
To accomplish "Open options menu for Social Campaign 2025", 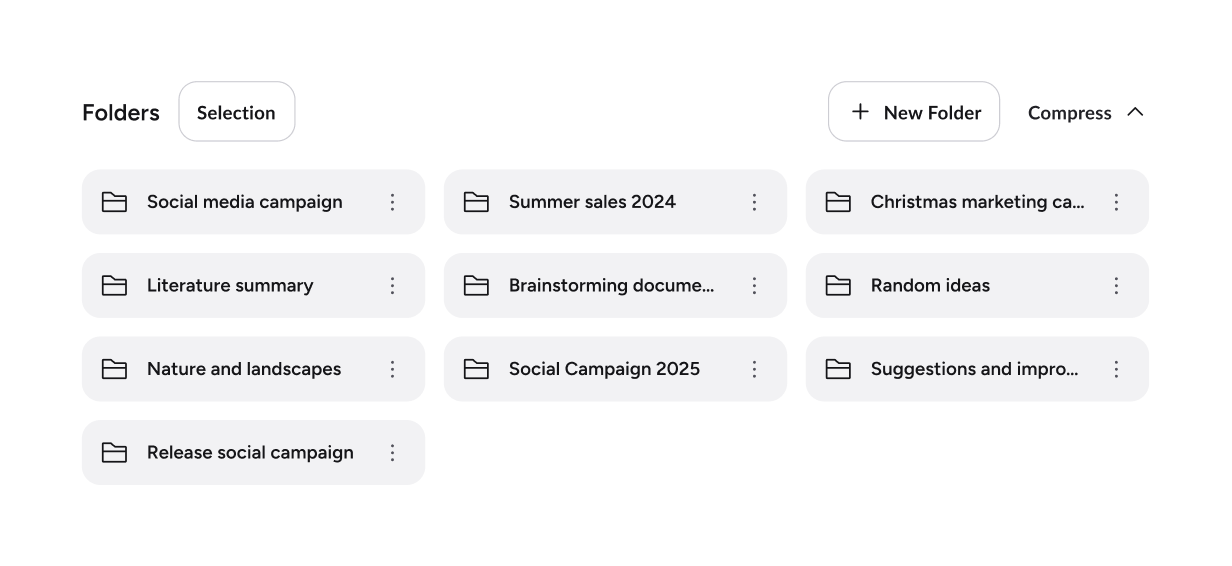I will pos(754,369).
